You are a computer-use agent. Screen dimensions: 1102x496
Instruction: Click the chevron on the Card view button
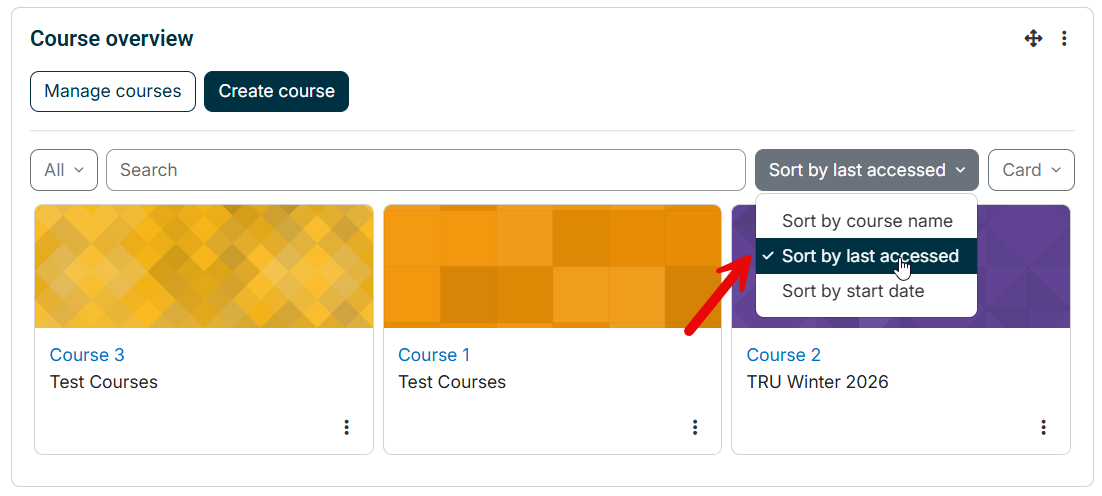[x=1056, y=170]
